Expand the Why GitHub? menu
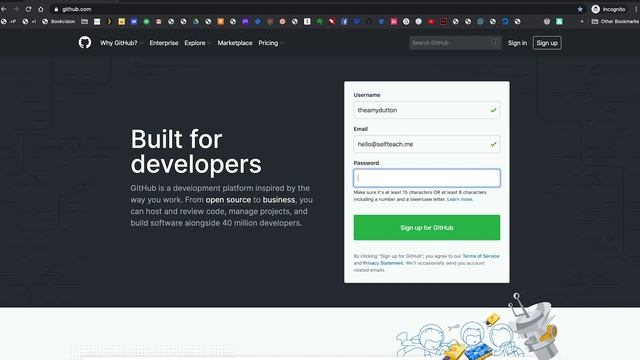Screen dimensions: 640x360 [x=121, y=43]
